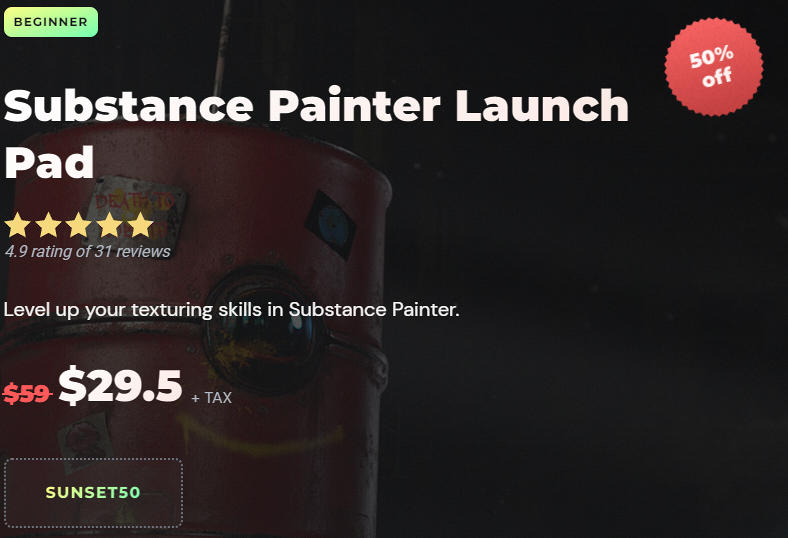The height and width of the screenshot is (538, 788).
Task: Select the first rating star
Action: [18, 225]
